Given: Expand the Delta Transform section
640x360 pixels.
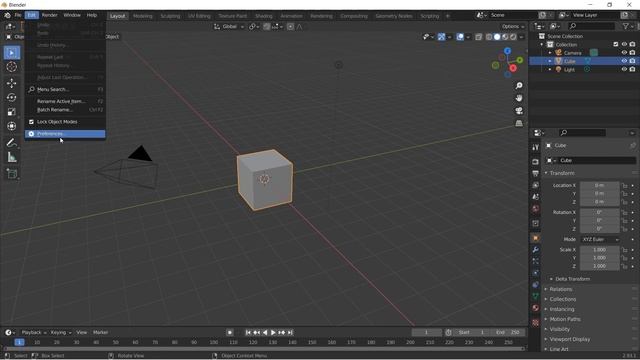Looking at the screenshot, I should click(x=572, y=279).
